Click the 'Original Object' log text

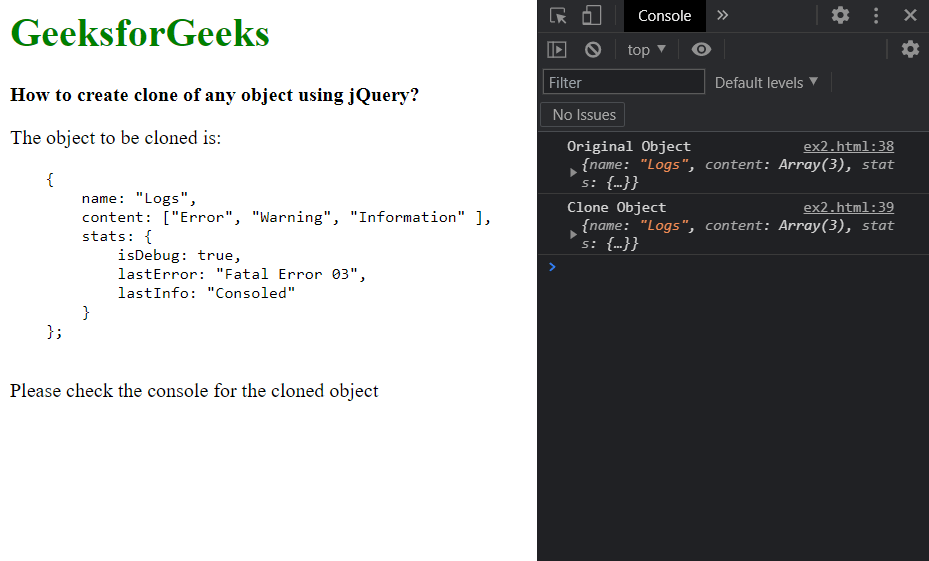click(629, 146)
